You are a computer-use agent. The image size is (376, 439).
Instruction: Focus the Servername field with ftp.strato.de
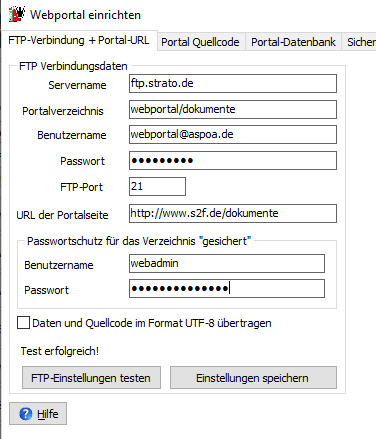click(x=233, y=83)
